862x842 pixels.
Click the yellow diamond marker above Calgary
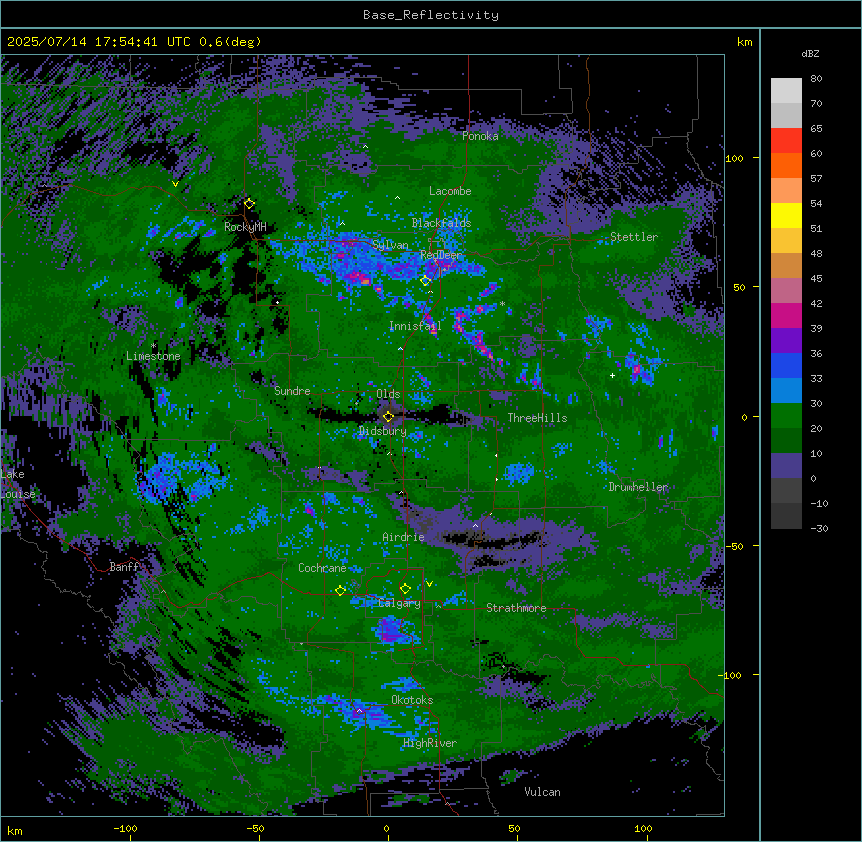(405, 589)
